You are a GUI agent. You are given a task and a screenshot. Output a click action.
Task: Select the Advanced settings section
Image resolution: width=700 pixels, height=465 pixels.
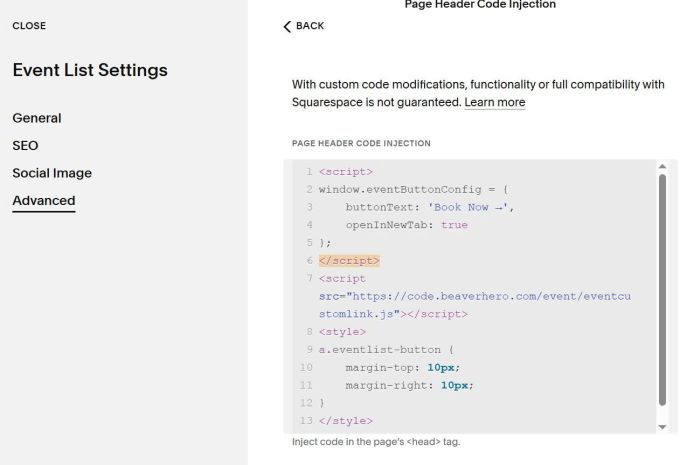[44, 201]
